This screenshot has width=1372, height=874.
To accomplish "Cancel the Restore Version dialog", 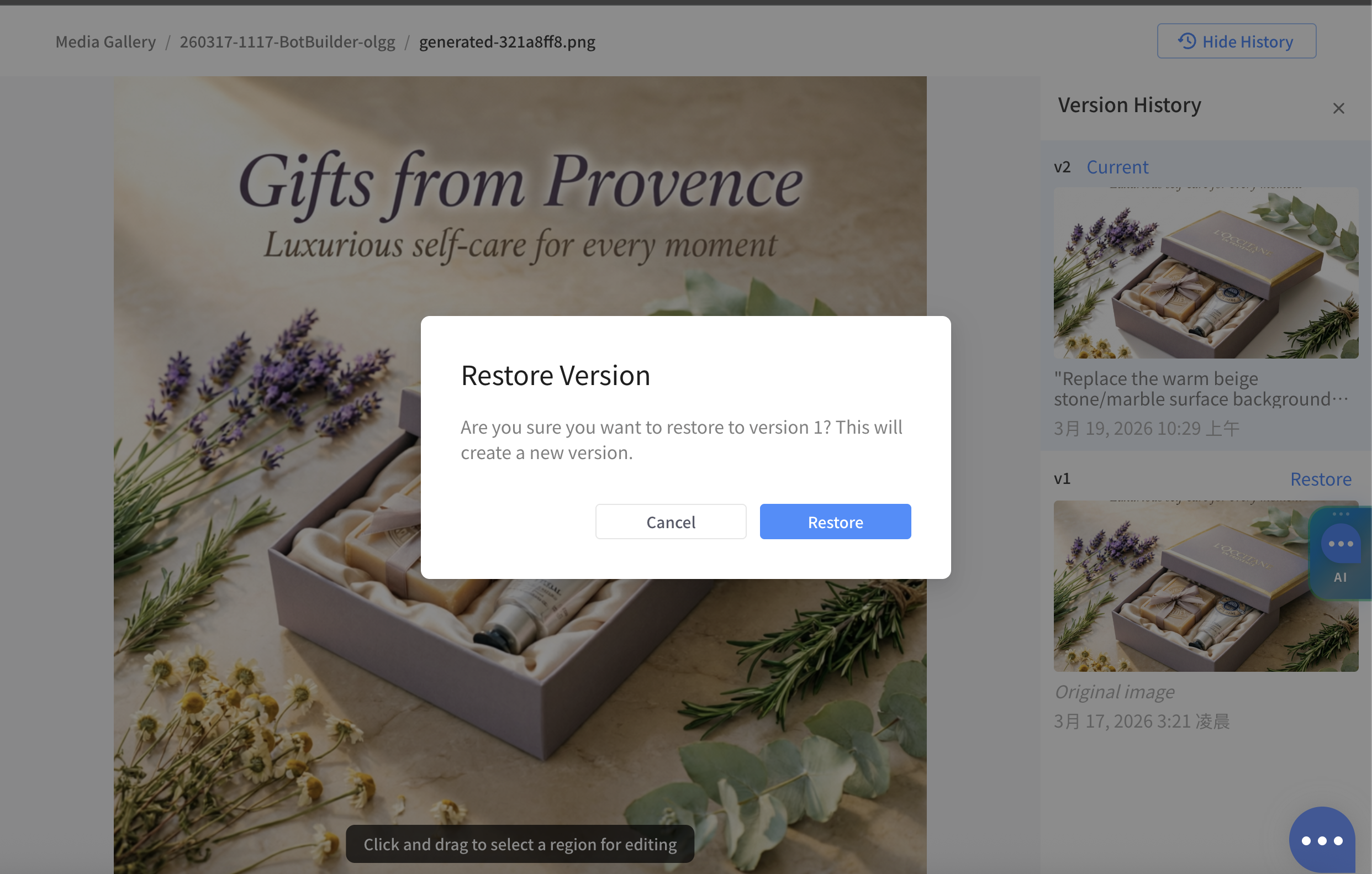I will pos(671,522).
